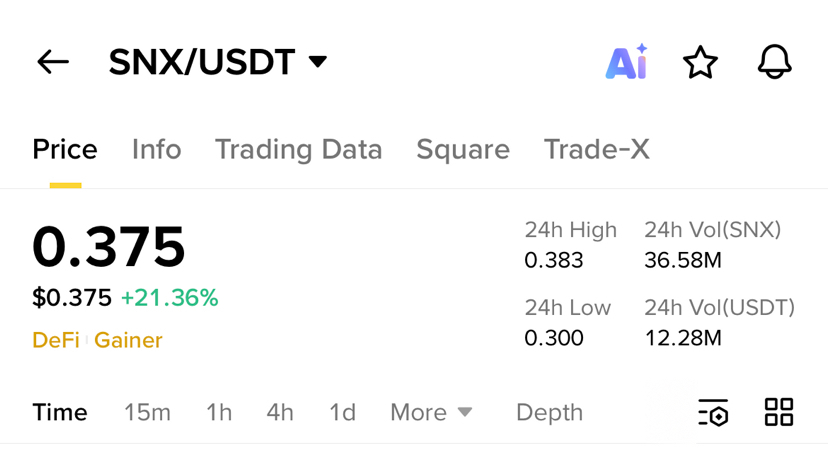Select the Price tab

(x=65, y=149)
